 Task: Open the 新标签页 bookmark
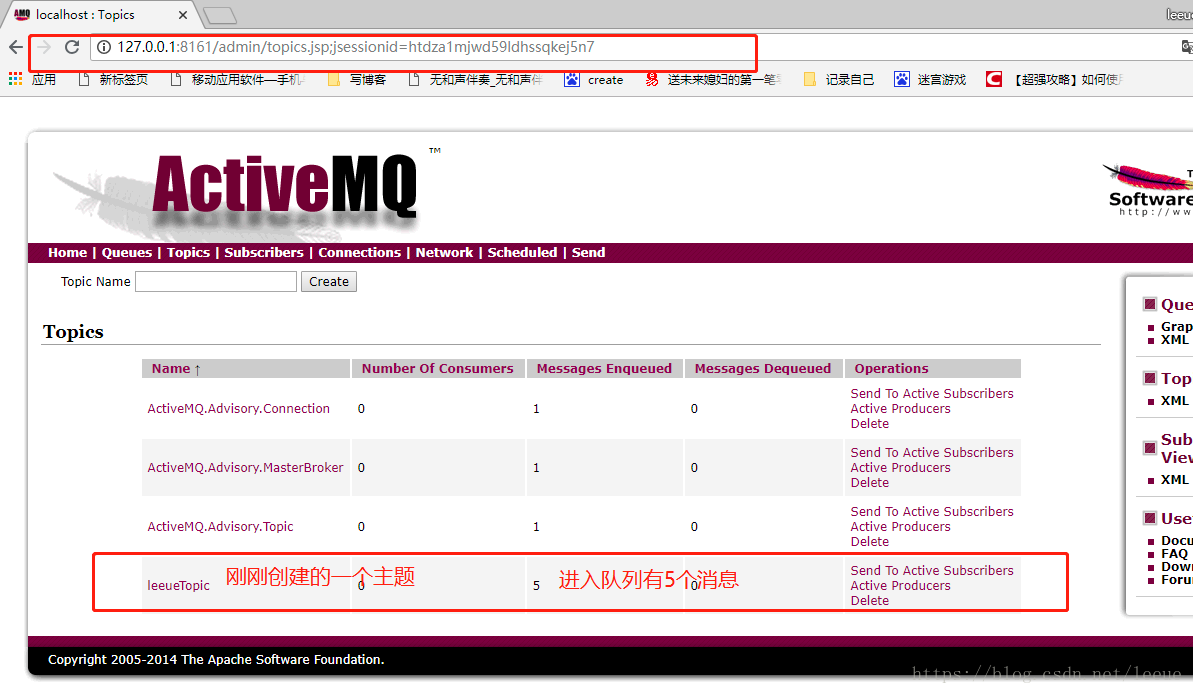tap(113, 79)
